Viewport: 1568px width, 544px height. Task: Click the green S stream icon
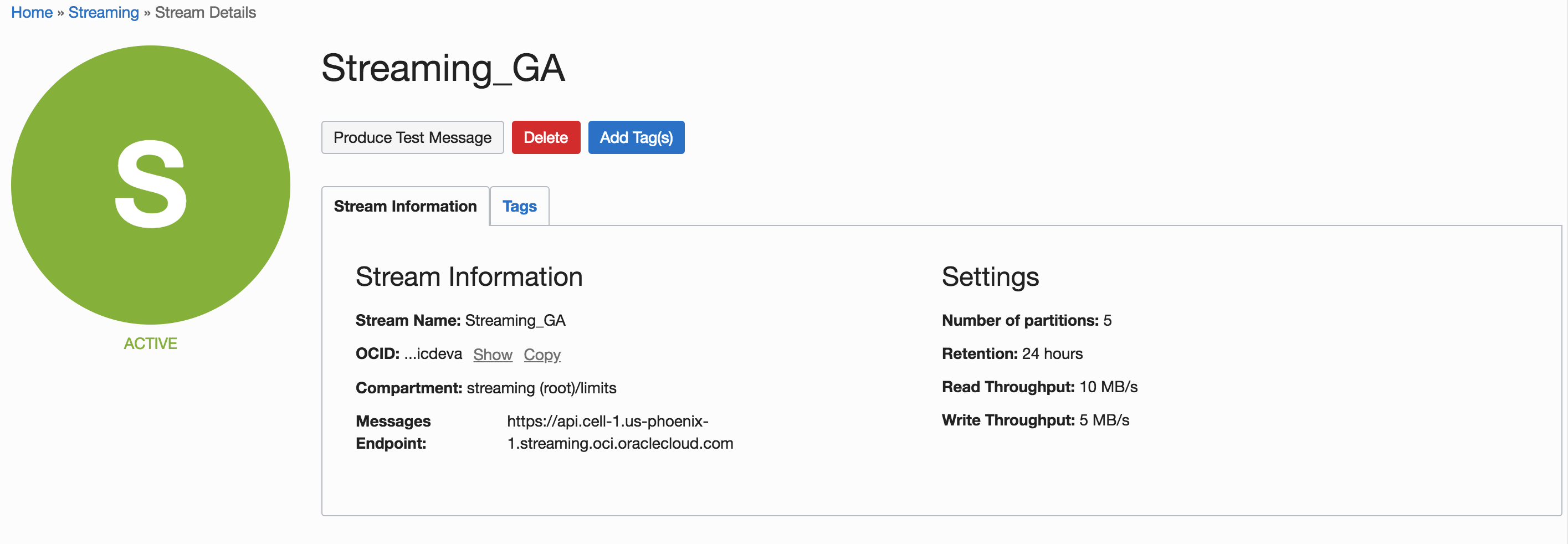point(150,184)
